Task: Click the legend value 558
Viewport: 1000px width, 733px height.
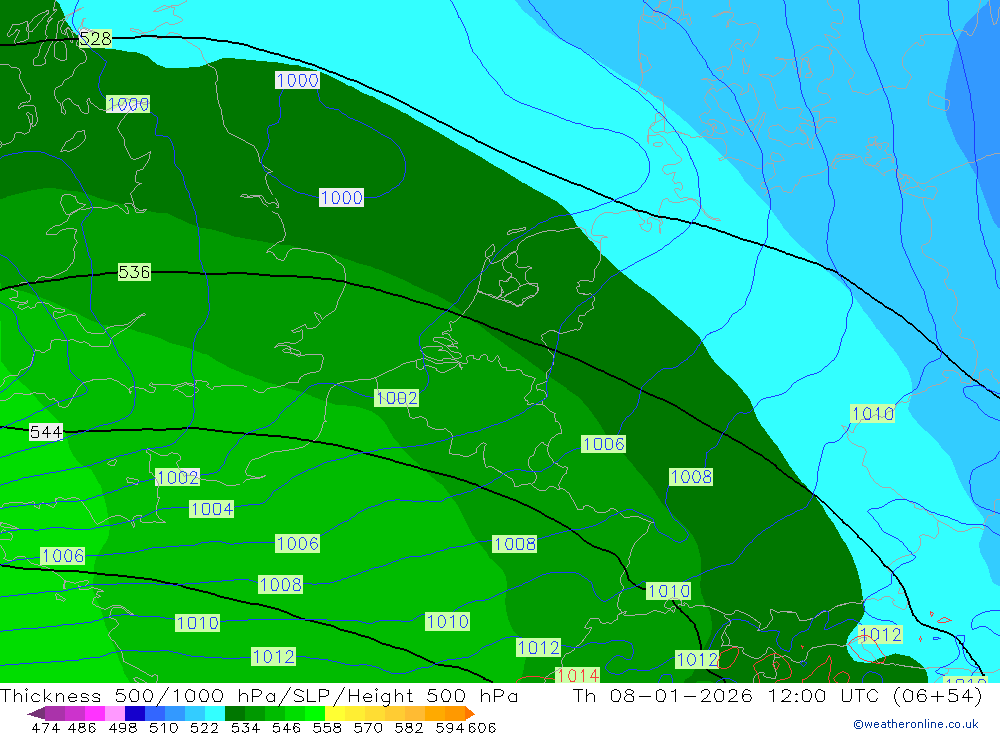Action: click(327, 727)
